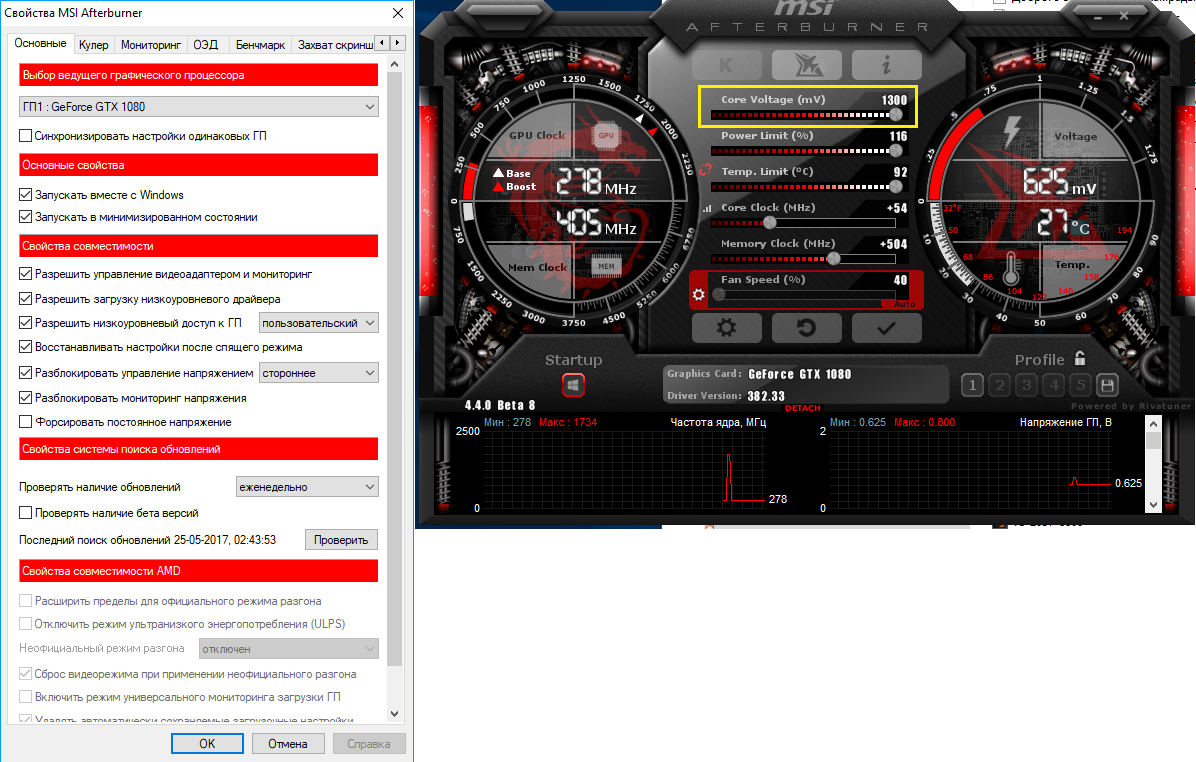Open the Afterburner info button
1196x762 pixels.
[886, 65]
